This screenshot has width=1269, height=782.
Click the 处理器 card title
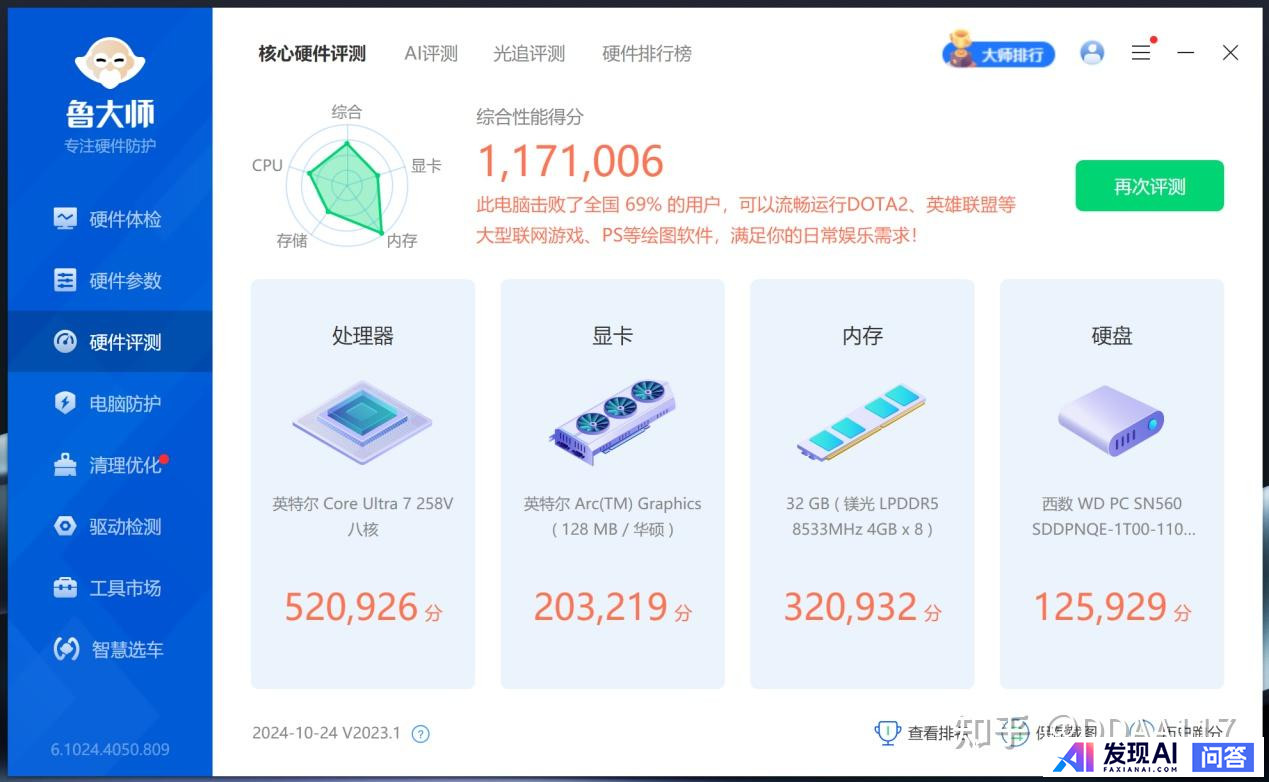(x=362, y=336)
